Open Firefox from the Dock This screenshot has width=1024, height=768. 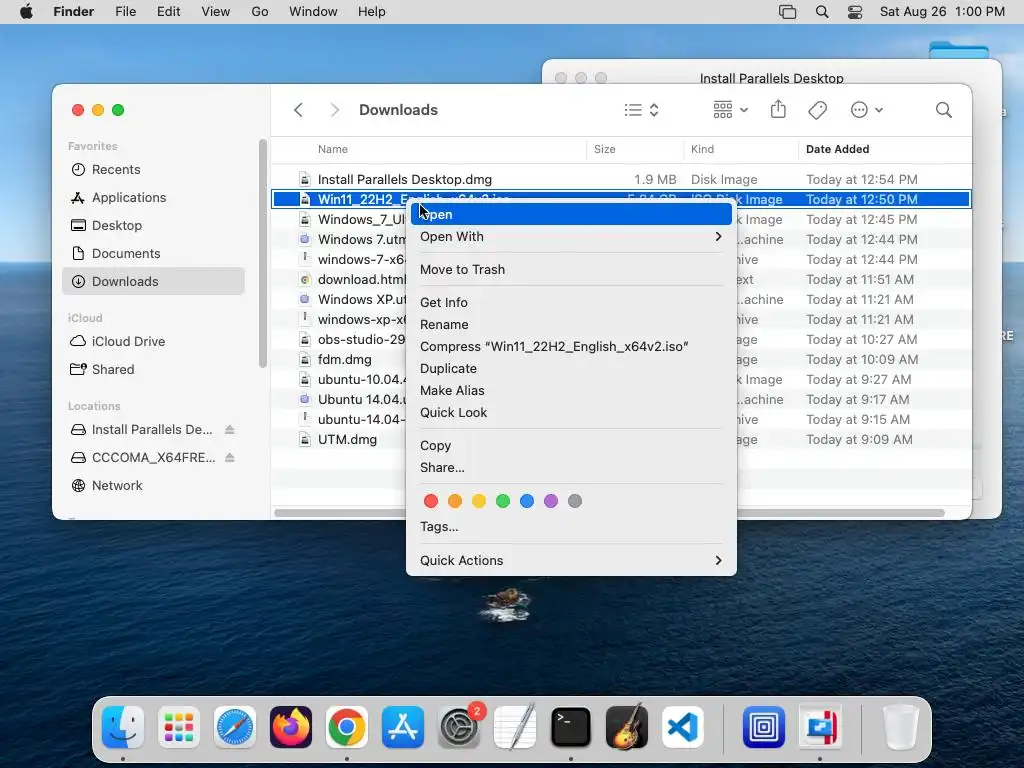click(x=291, y=727)
